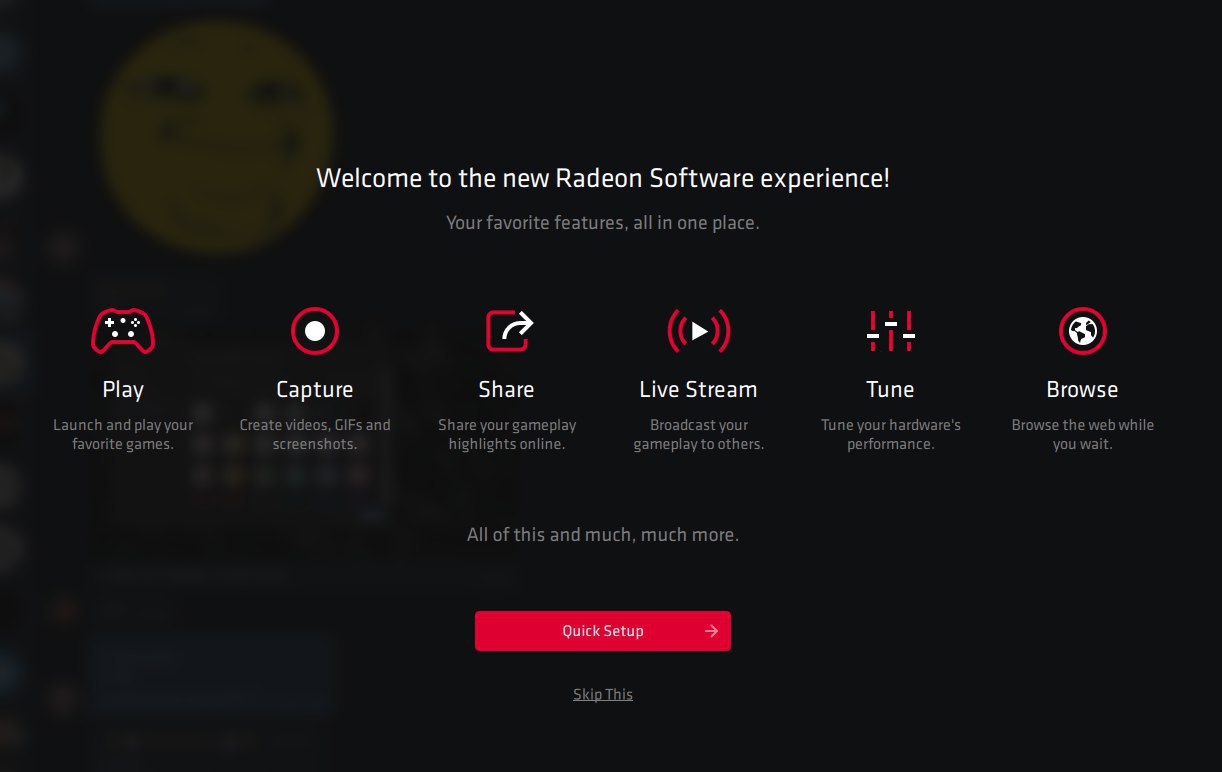Click 'Share your gameplay highlights online.' text
The height and width of the screenshot is (772, 1222).
[507, 434]
